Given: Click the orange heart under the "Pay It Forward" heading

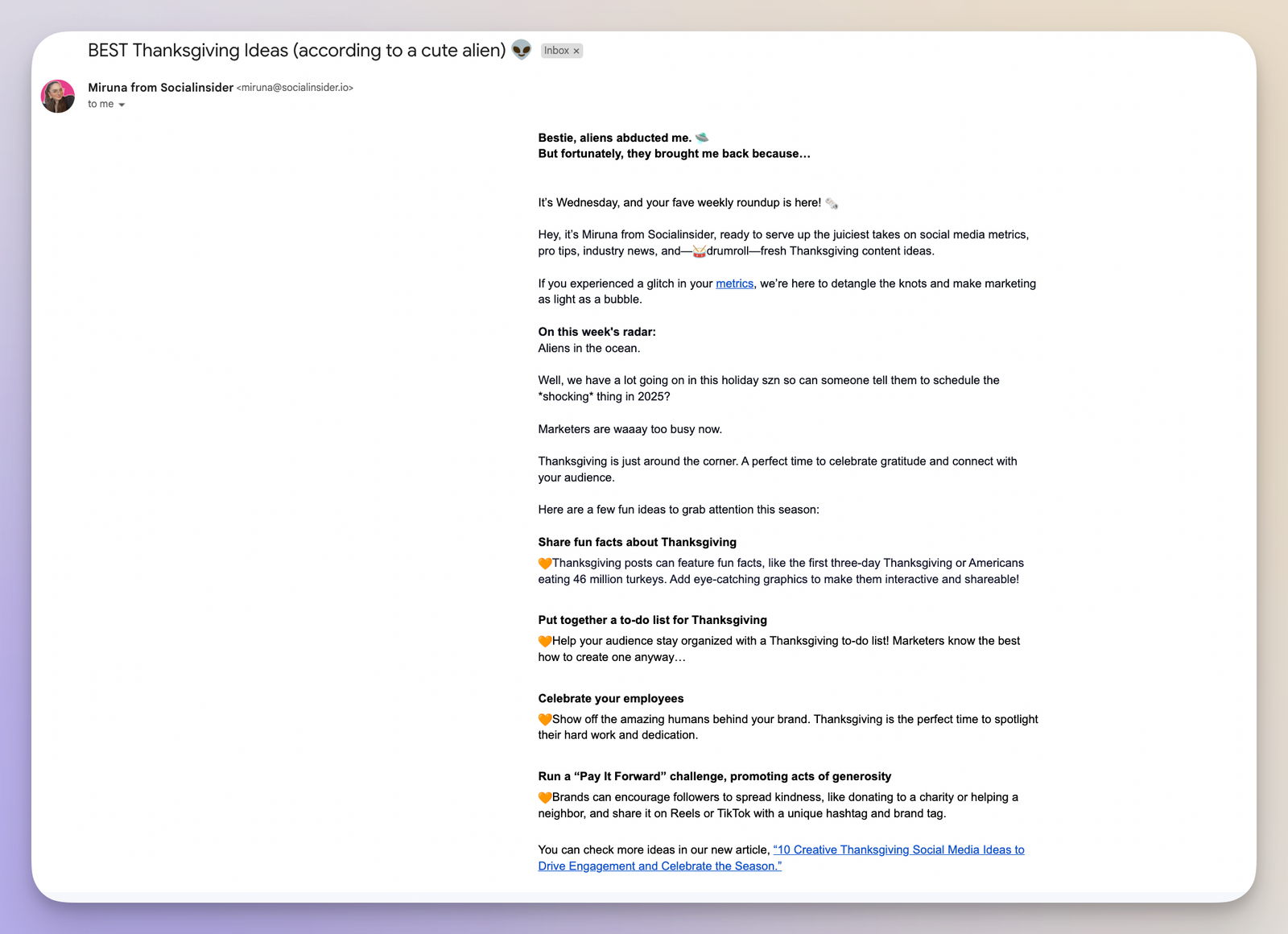Looking at the screenshot, I should [x=545, y=797].
